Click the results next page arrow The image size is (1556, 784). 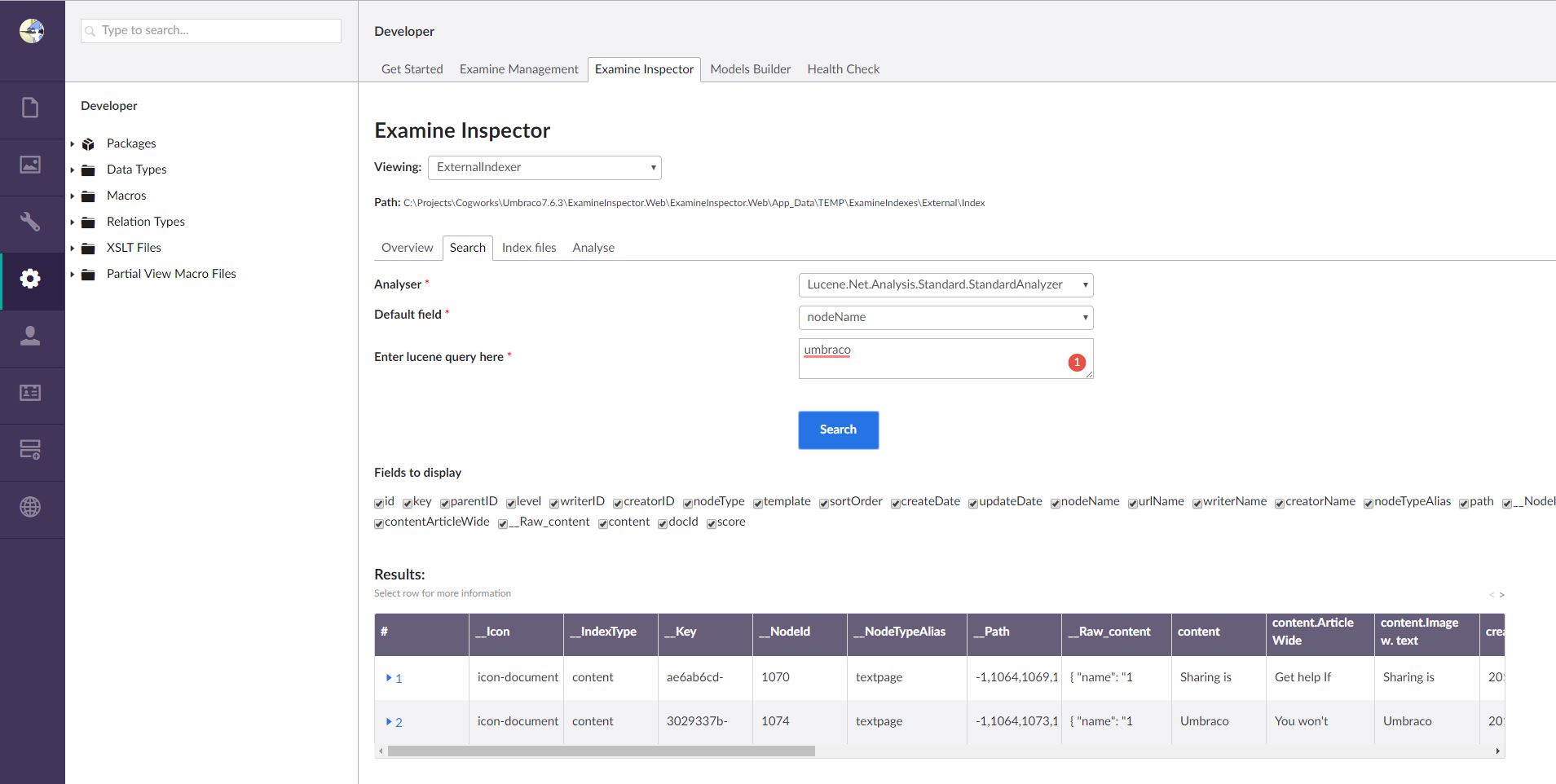[x=1501, y=595]
